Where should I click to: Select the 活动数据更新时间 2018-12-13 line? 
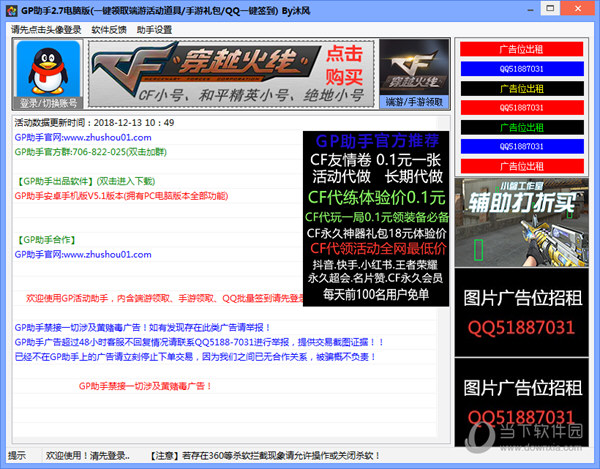tap(94, 122)
